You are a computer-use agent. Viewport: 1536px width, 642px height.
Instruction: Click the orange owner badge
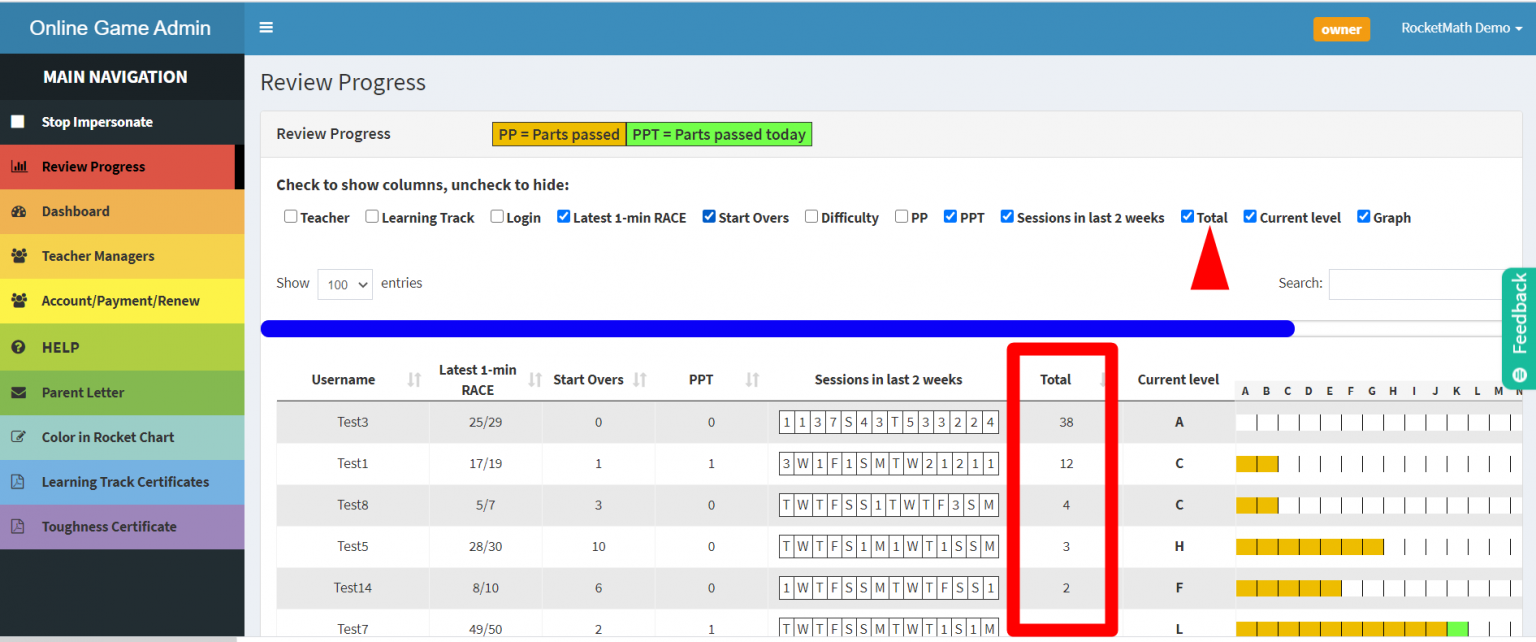[1341, 29]
